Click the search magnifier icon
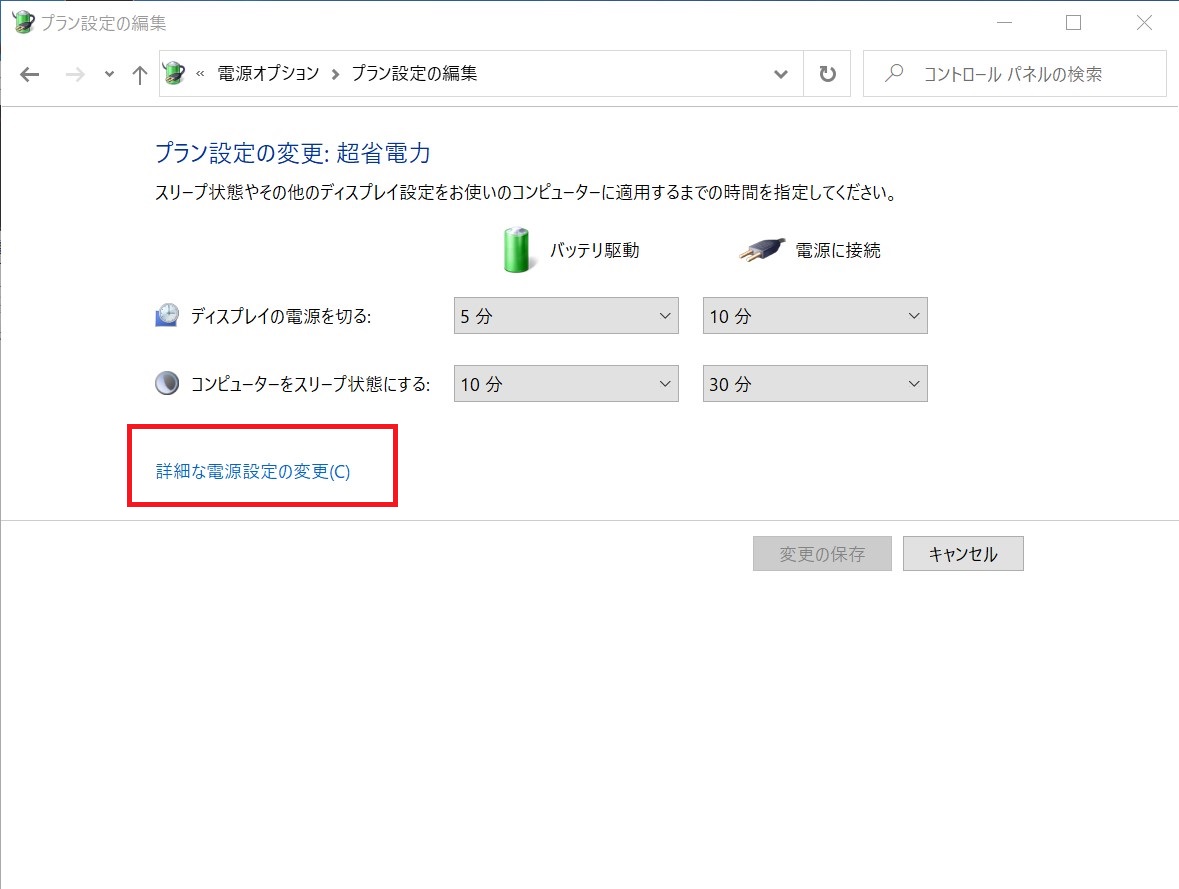 [x=893, y=73]
